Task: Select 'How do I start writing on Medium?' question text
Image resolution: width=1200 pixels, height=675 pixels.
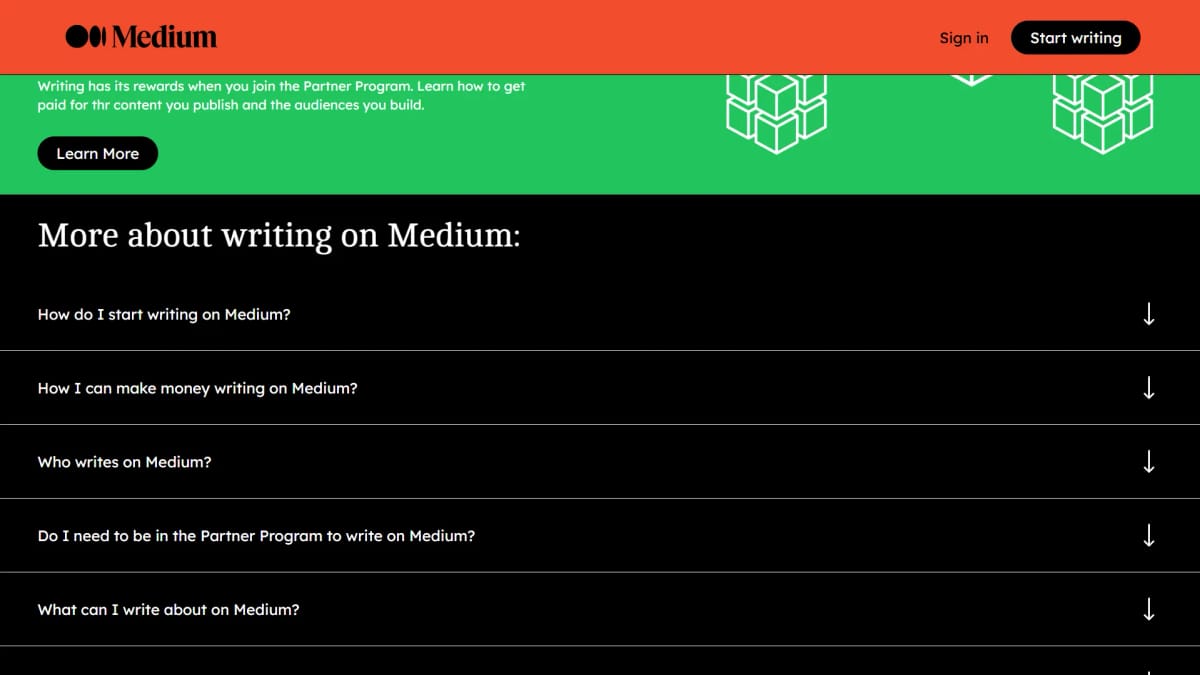Action: point(164,314)
